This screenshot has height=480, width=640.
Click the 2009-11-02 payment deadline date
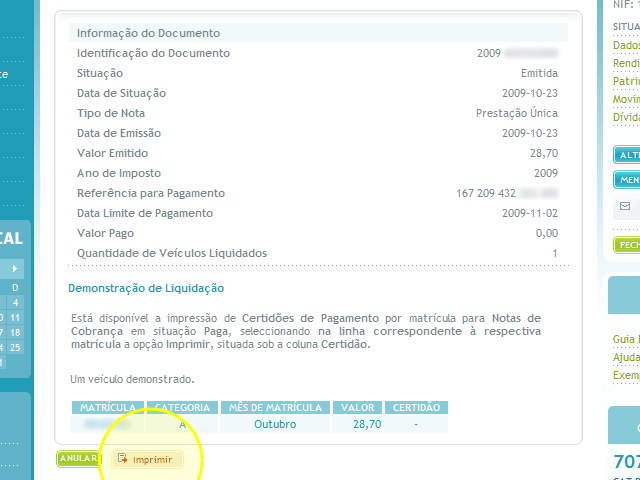coord(530,213)
